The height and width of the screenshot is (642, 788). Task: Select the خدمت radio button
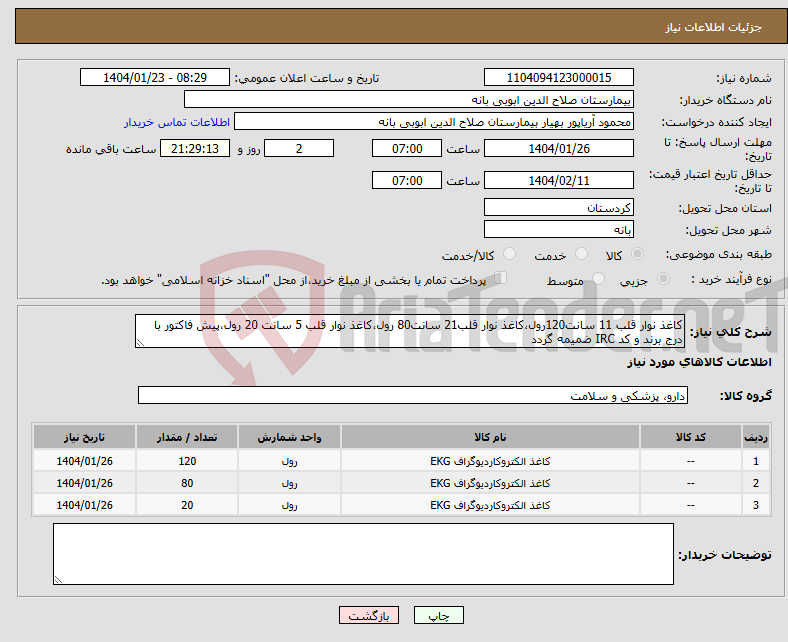(581, 254)
